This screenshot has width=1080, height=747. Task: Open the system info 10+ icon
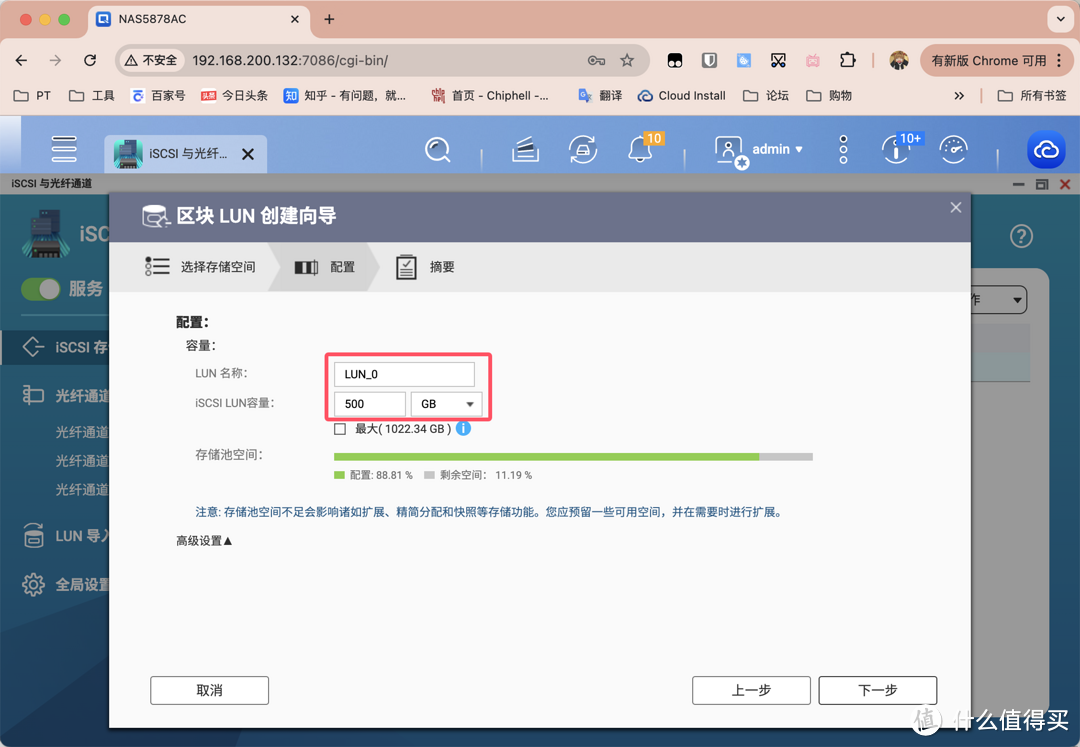(896, 149)
